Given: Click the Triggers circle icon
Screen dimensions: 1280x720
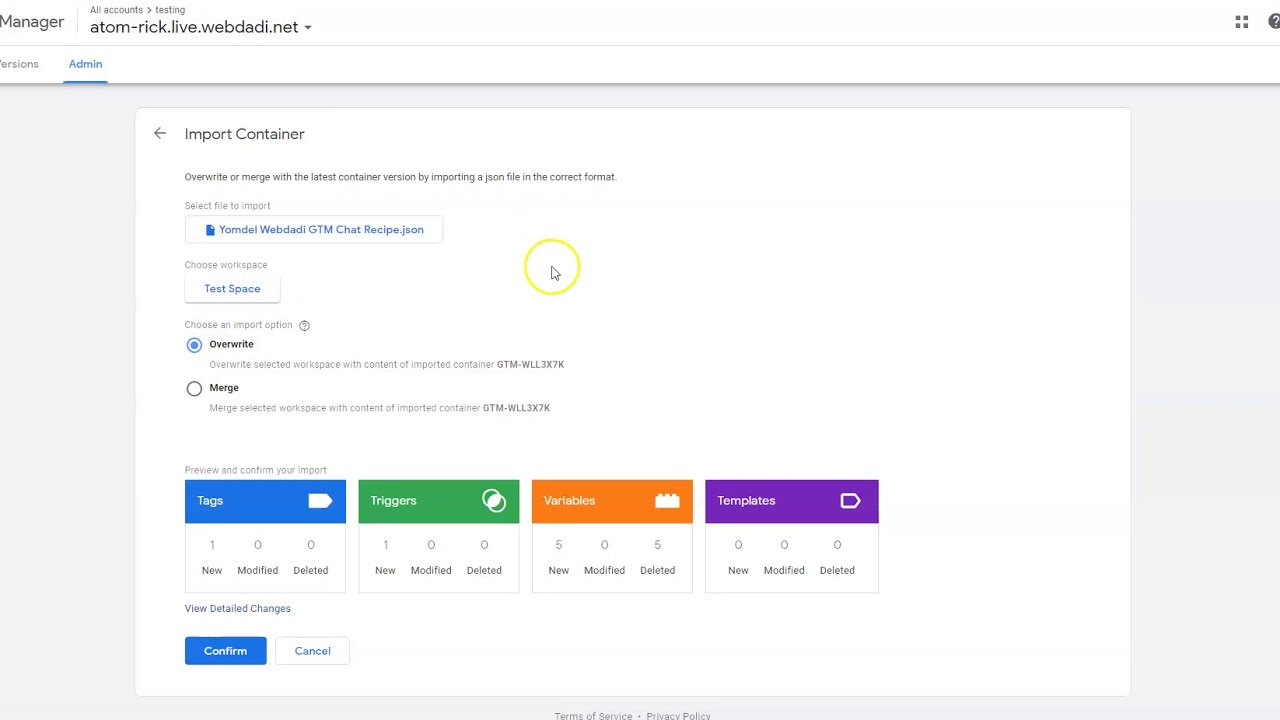Looking at the screenshot, I should [x=494, y=501].
